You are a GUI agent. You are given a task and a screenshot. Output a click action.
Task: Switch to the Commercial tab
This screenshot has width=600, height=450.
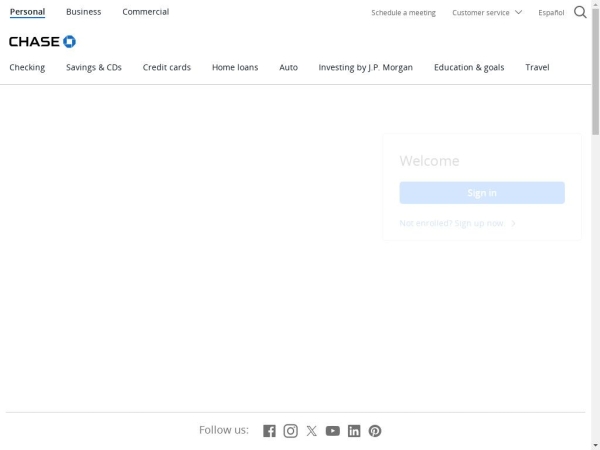[145, 12]
